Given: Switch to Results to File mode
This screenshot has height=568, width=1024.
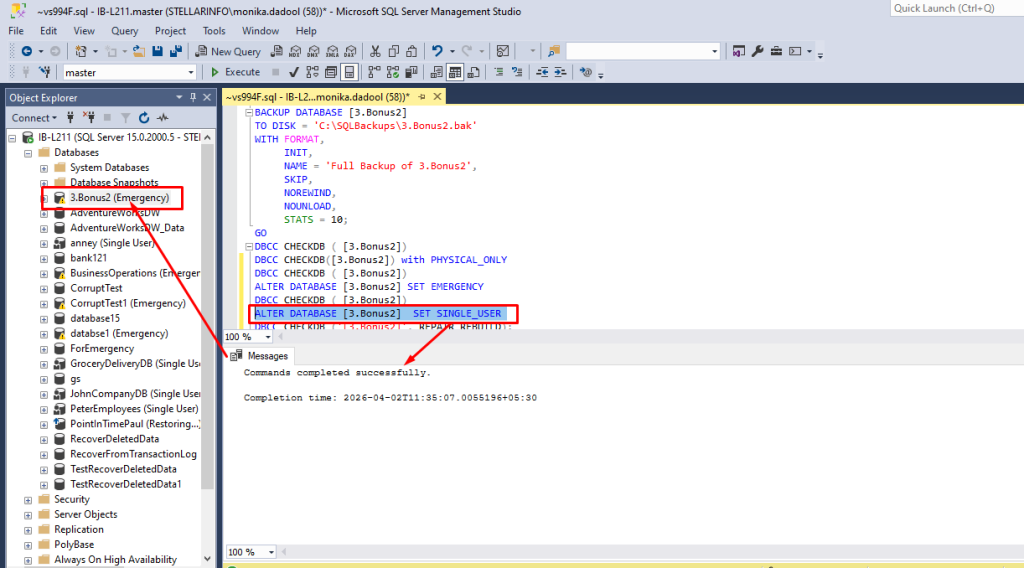Looking at the screenshot, I should click(x=473, y=72).
